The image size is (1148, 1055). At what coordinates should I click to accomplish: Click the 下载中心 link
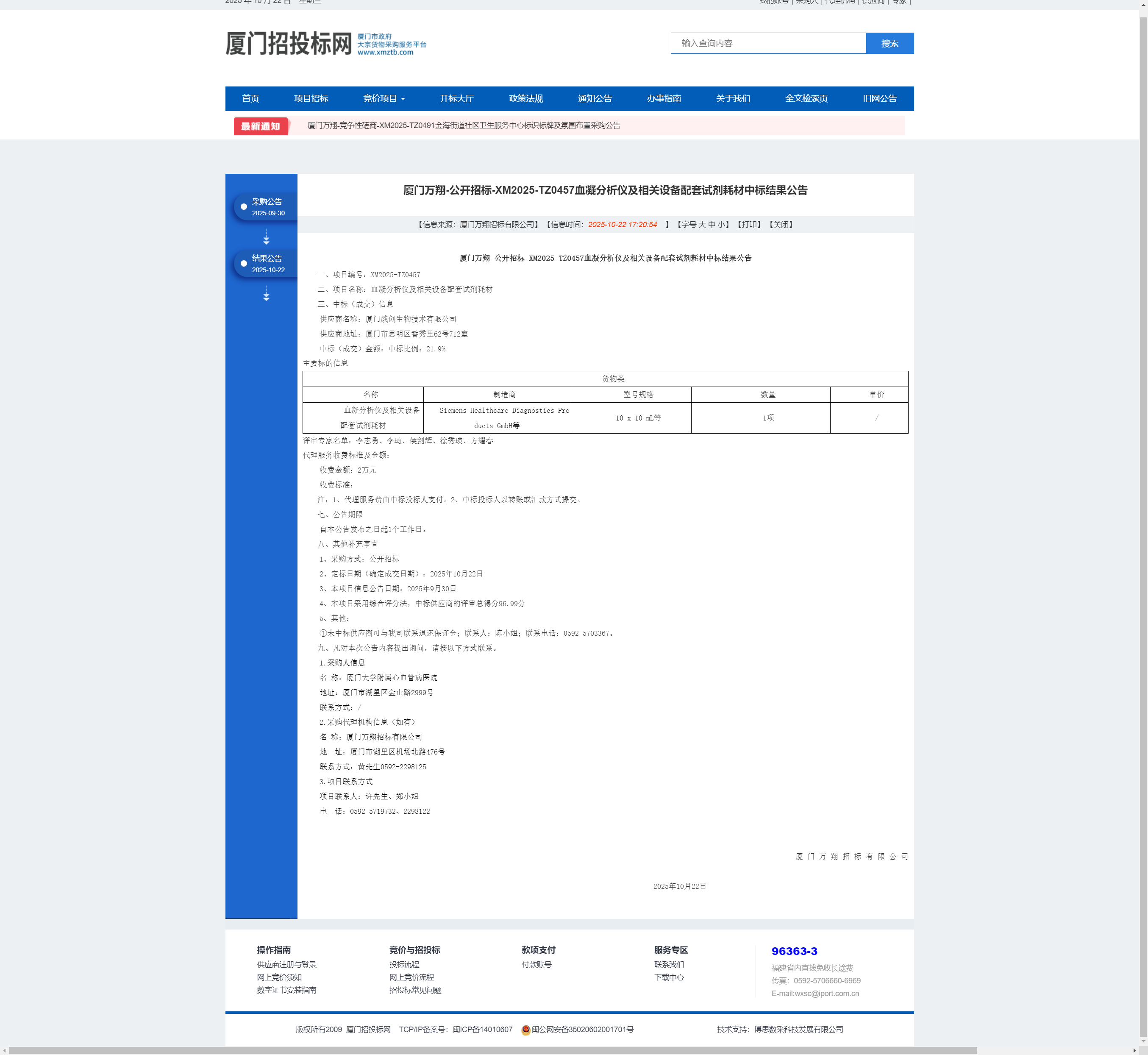pyautogui.click(x=668, y=977)
